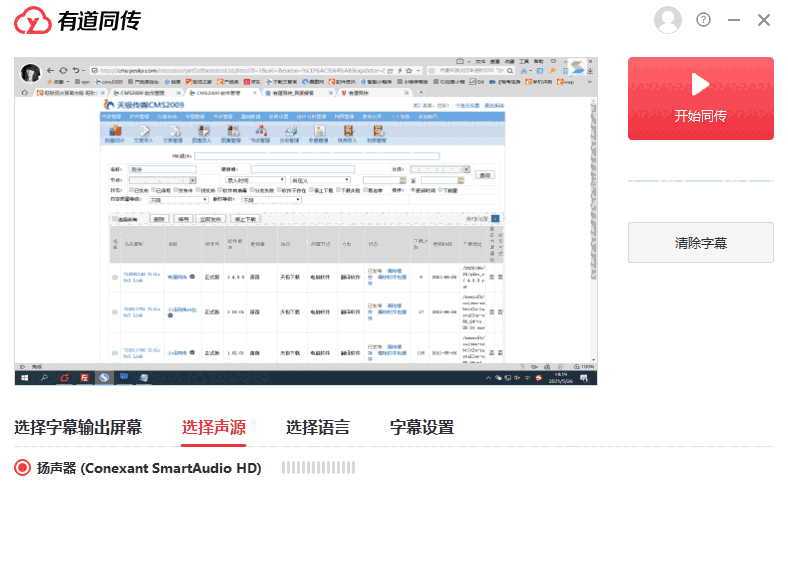The width and height of the screenshot is (788, 583).
Task: Switch to the 选择字幕输出屏幕 tab
Action: [78, 428]
